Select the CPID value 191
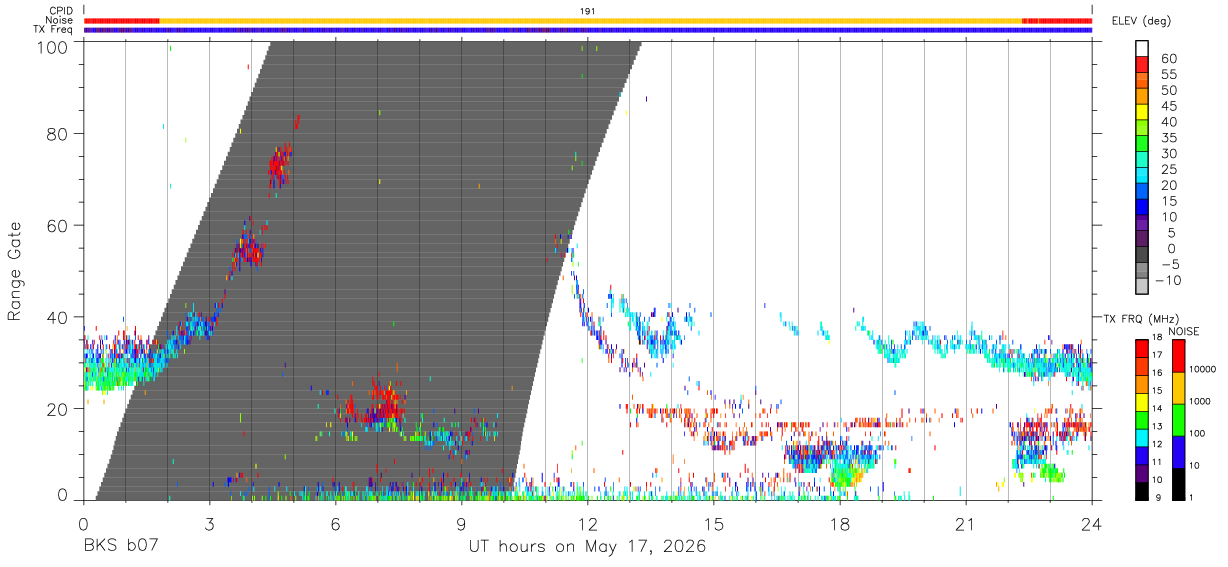Viewport: 1228px width, 567px height. [x=587, y=11]
